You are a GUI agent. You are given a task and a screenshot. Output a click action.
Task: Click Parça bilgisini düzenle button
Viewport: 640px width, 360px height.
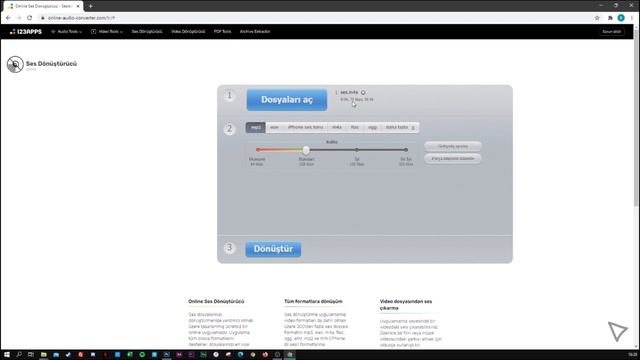pos(453,158)
